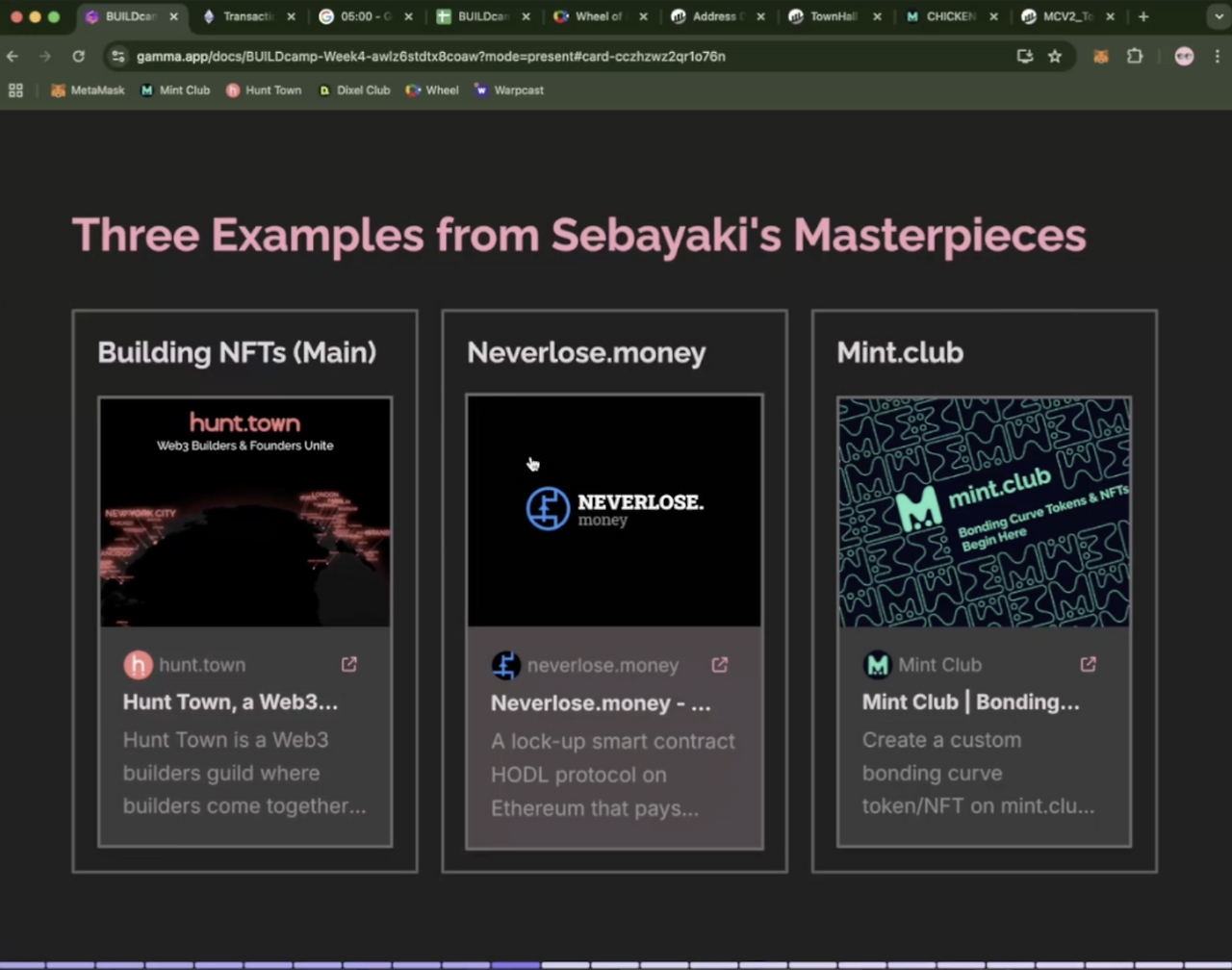Bookmark this page with the star icon
This screenshot has height=970, width=1232.
pos(1054,56)
